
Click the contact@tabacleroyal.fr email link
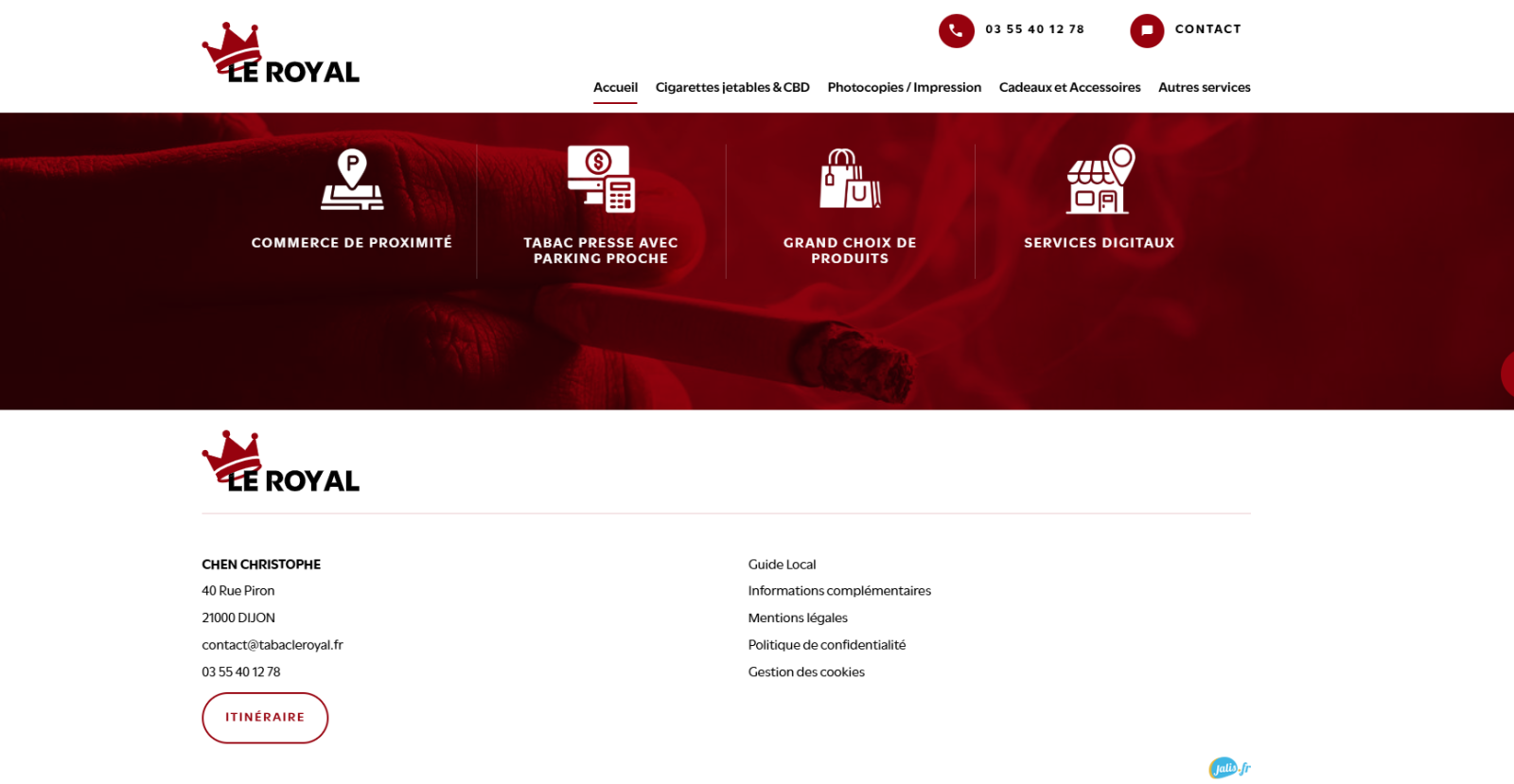coord(273,645)
